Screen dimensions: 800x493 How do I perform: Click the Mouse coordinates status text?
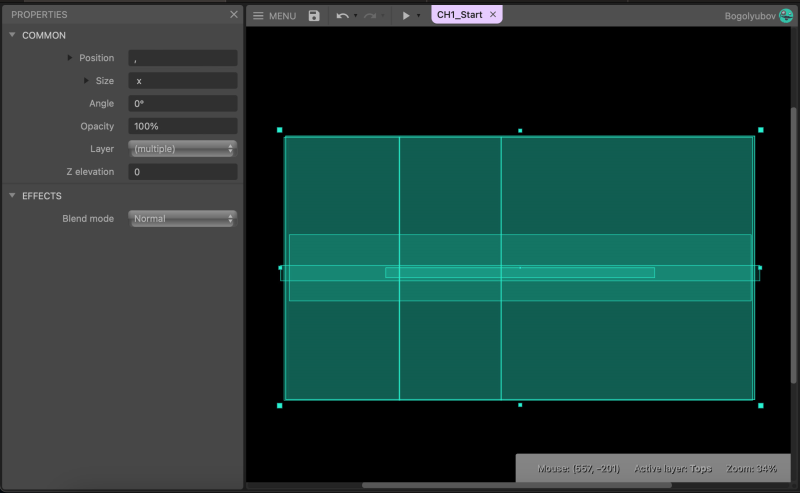(578, 469)
